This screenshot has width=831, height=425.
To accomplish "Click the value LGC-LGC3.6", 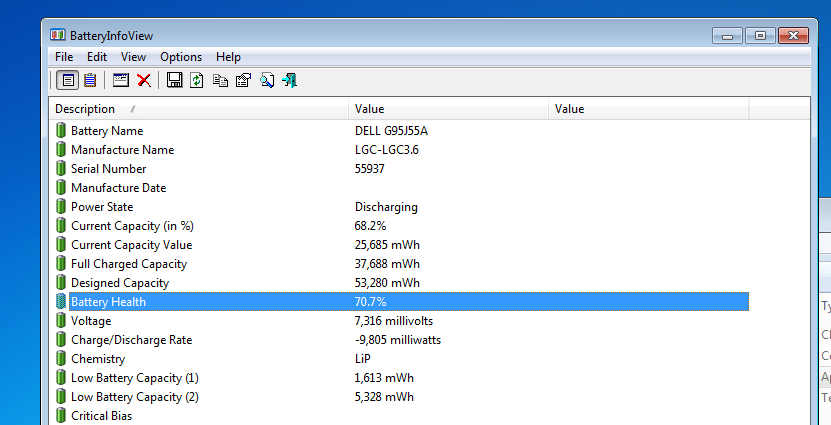I will pyautogui.click(x=387, y=150).
